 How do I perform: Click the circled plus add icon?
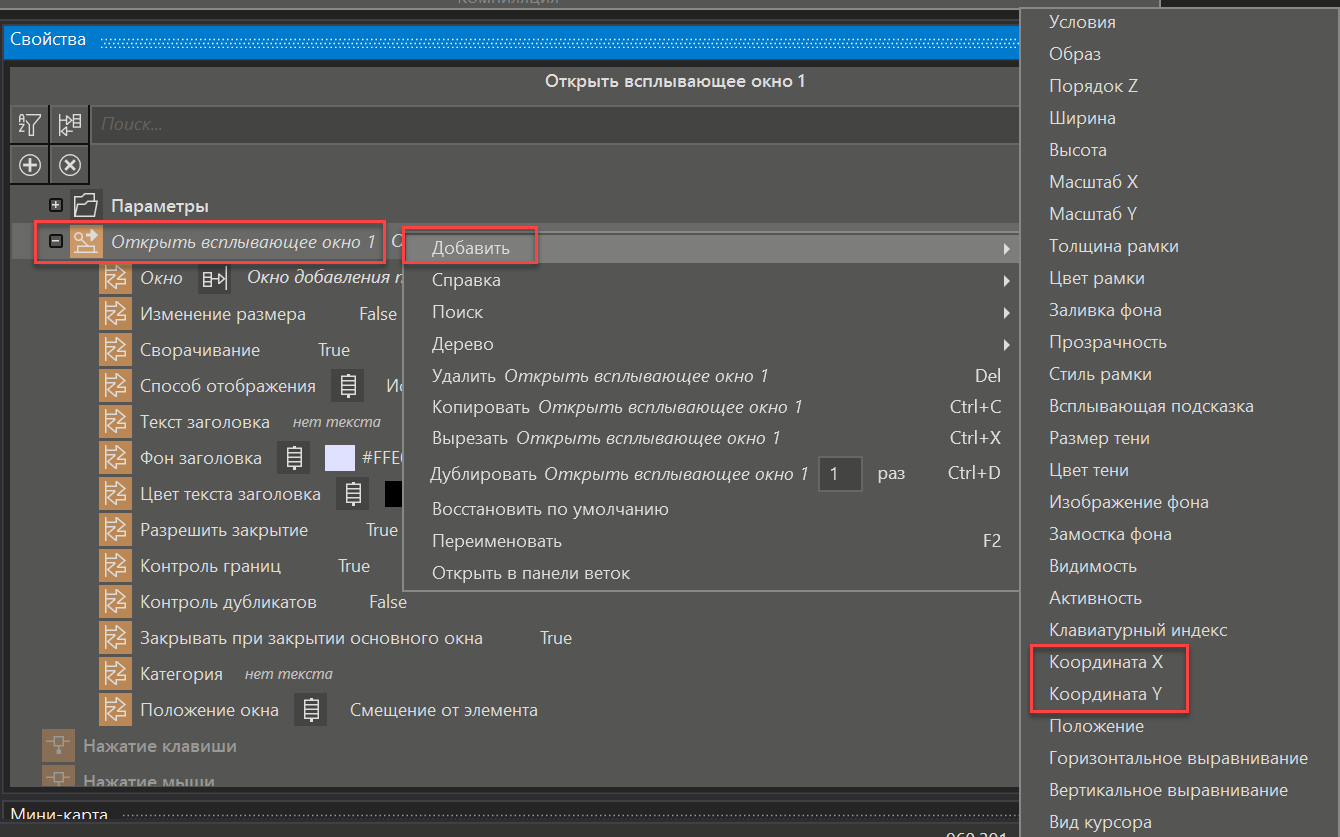click(x=30, y=165)
